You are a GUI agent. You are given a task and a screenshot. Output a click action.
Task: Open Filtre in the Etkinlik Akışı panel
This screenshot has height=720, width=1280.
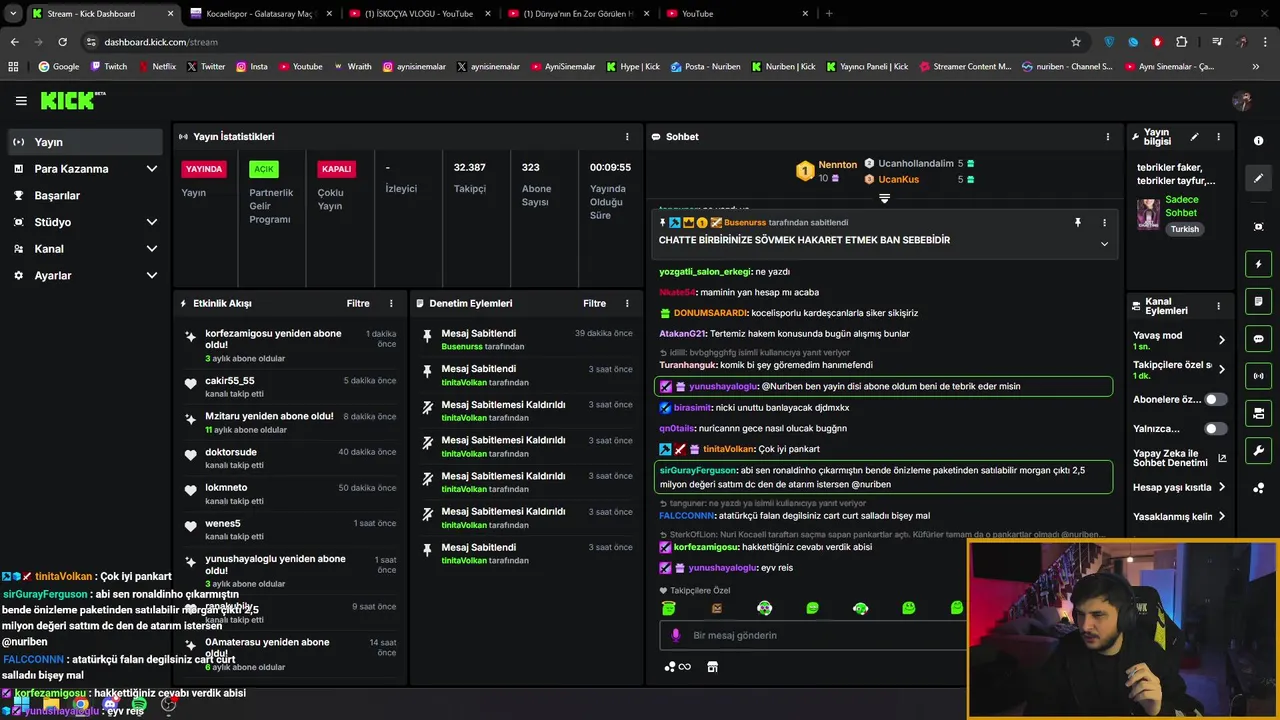(x=358, y=303)
